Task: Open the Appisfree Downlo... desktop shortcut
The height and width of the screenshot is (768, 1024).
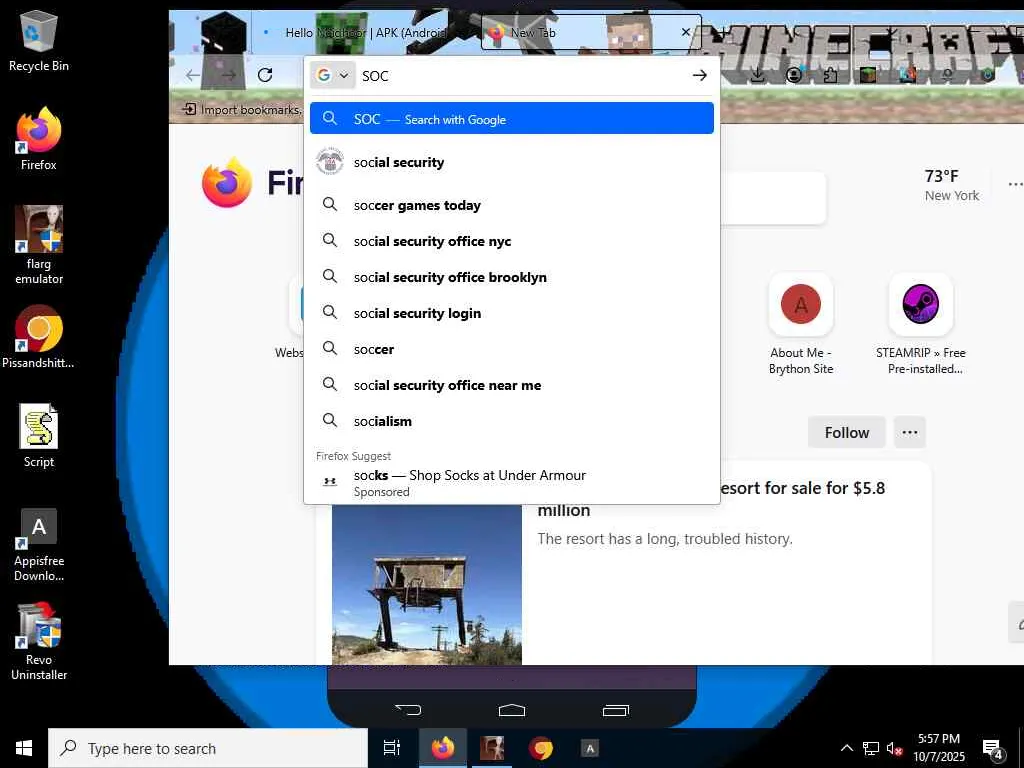Action: tap(39, 545)
